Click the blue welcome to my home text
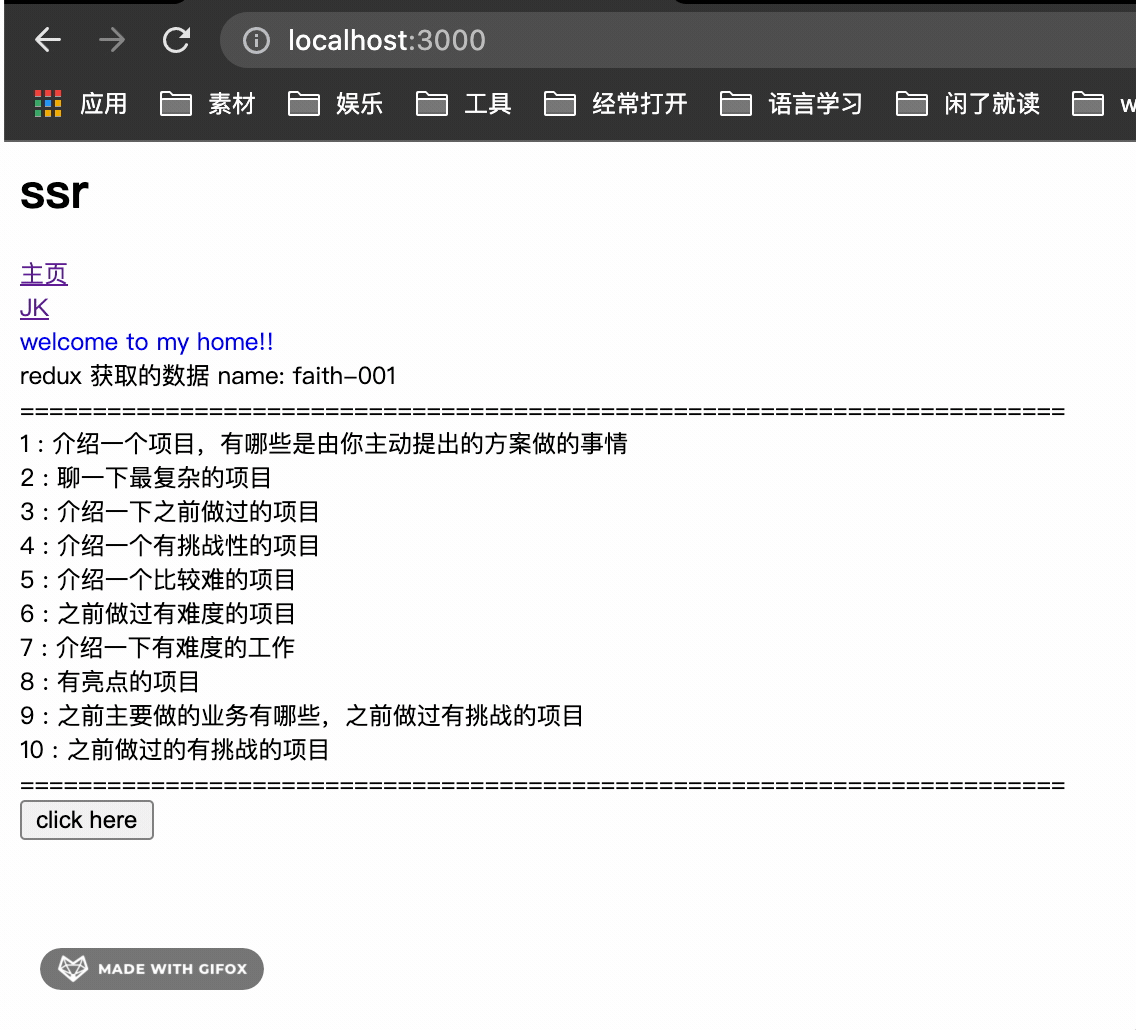1136x1030 pixels. point(147,342)
